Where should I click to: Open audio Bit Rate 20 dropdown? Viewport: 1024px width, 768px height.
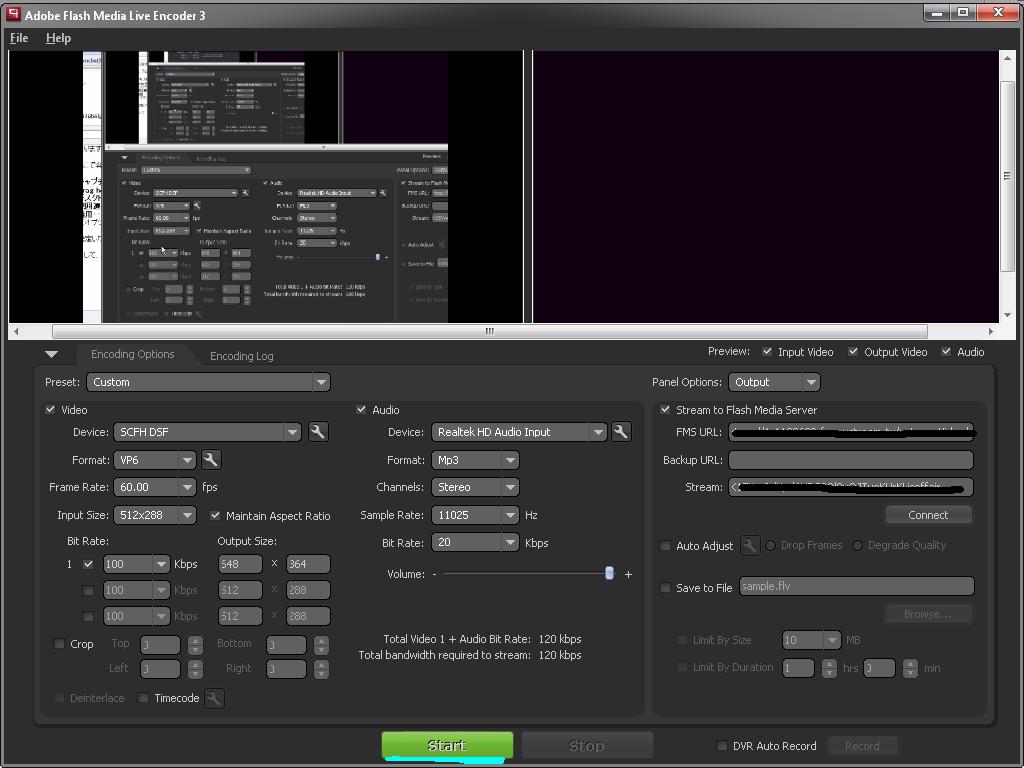pyautogui.click(x=475, y=543)
